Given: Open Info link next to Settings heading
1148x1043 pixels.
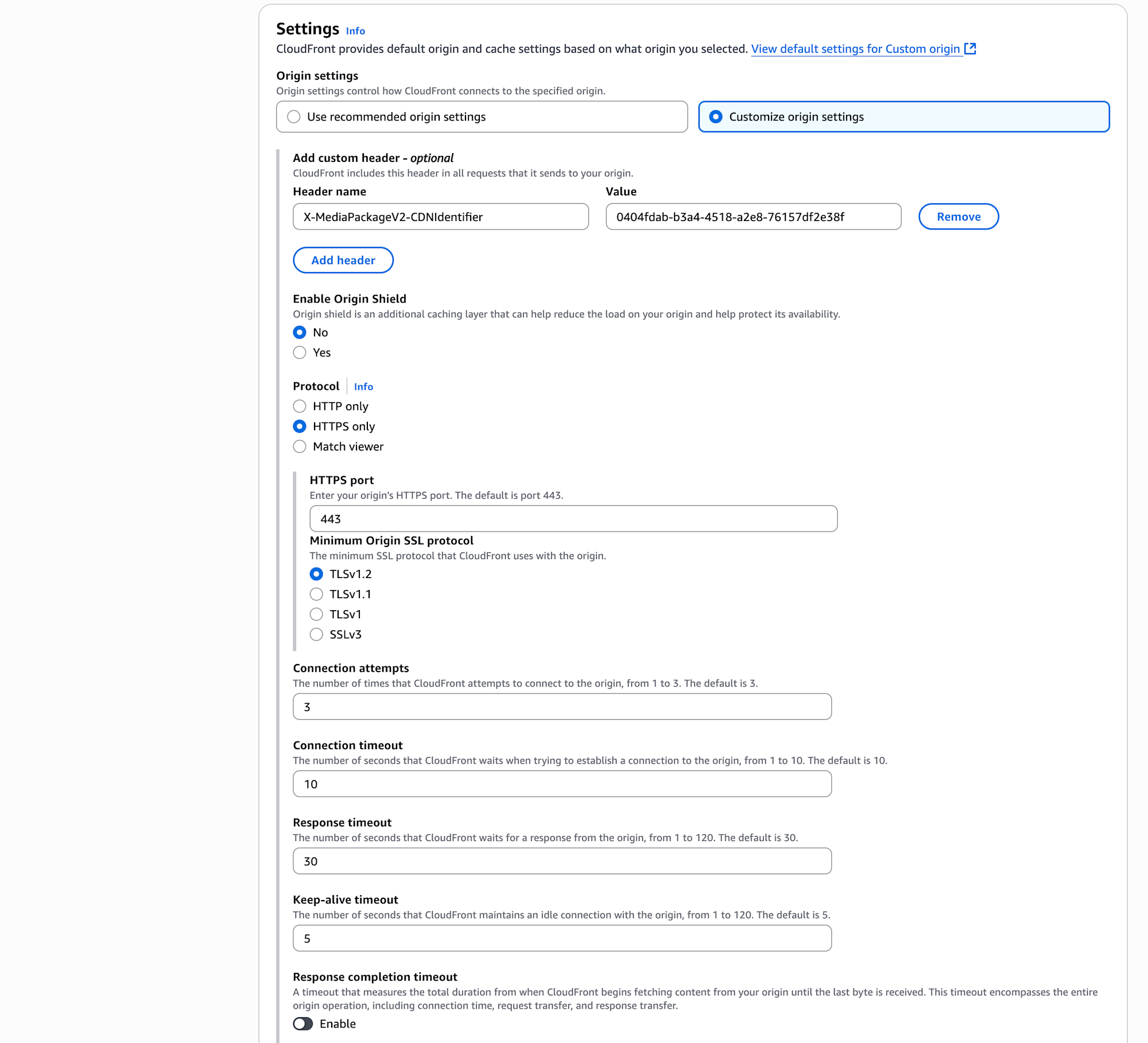Looking at the screenshot, I should tap(355, 31).
